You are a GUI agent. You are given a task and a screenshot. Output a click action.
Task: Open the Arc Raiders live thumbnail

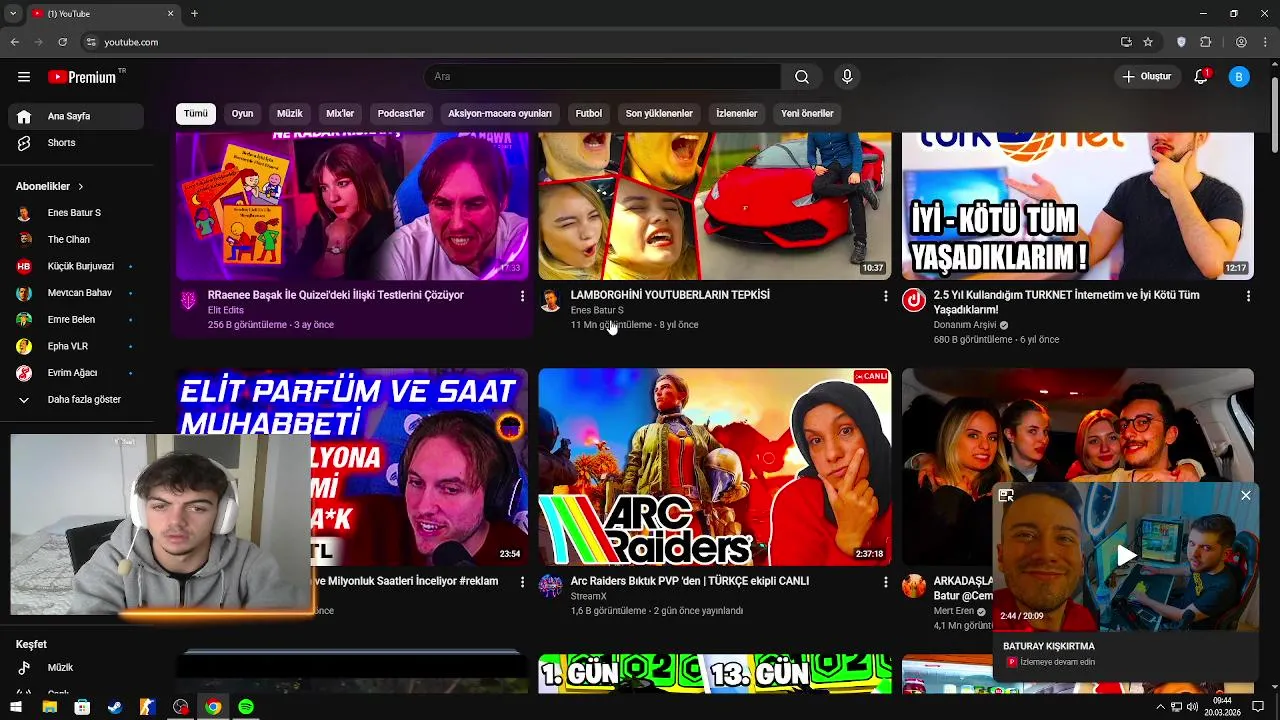pos(715,467)
